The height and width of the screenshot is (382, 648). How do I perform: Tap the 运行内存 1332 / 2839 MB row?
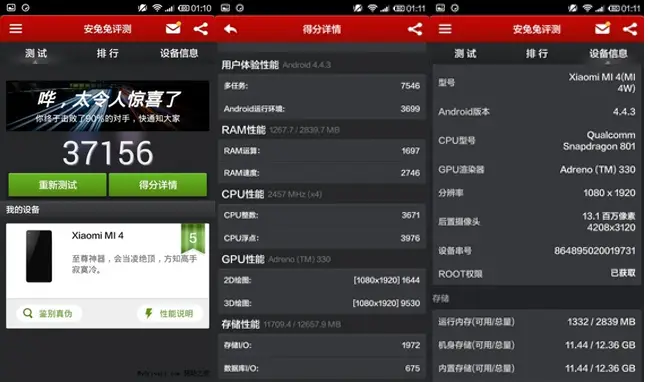click(536, 322)
